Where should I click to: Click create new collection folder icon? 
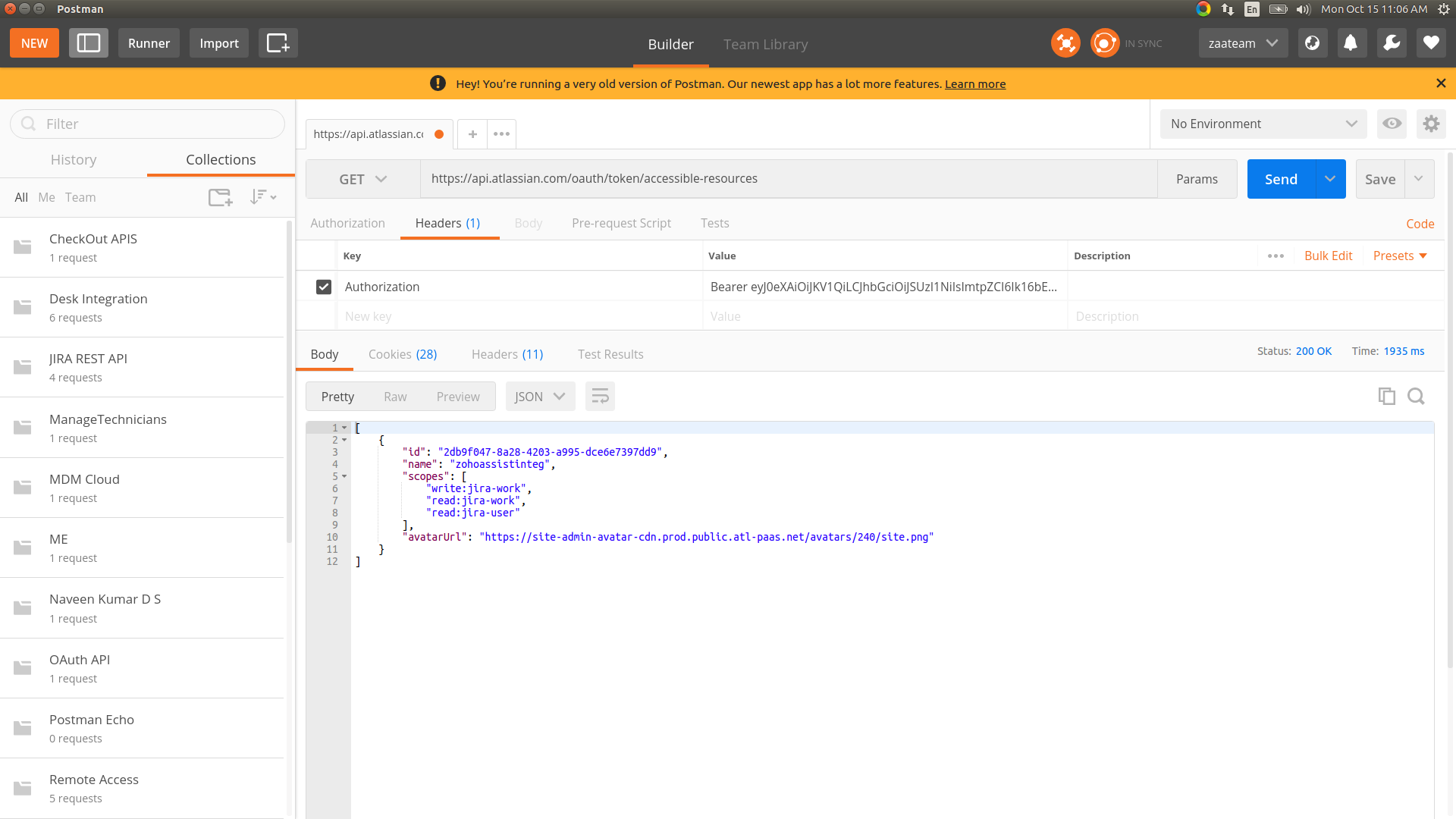(221, 197)
